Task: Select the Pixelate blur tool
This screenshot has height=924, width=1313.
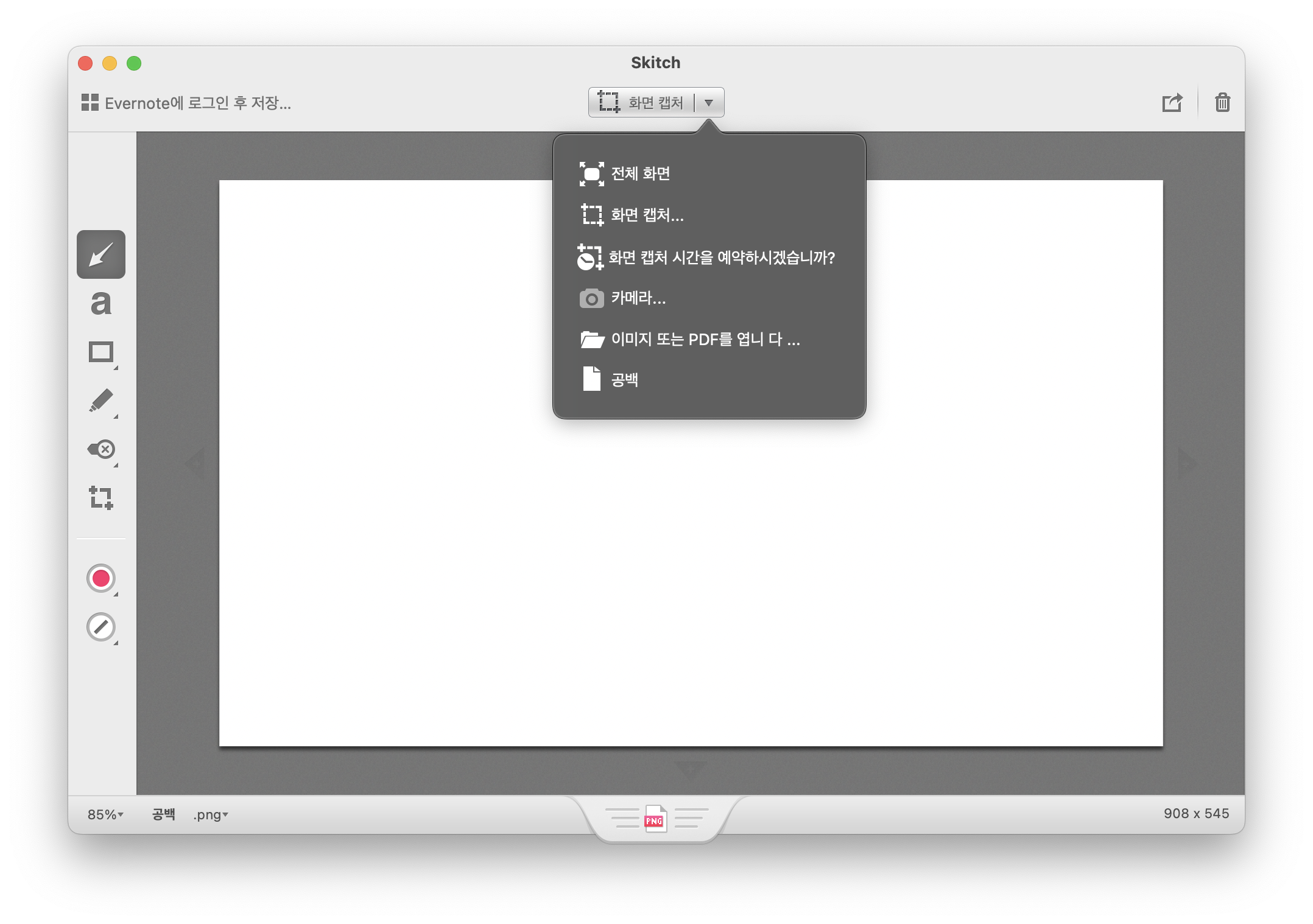Action: point(101,450)
